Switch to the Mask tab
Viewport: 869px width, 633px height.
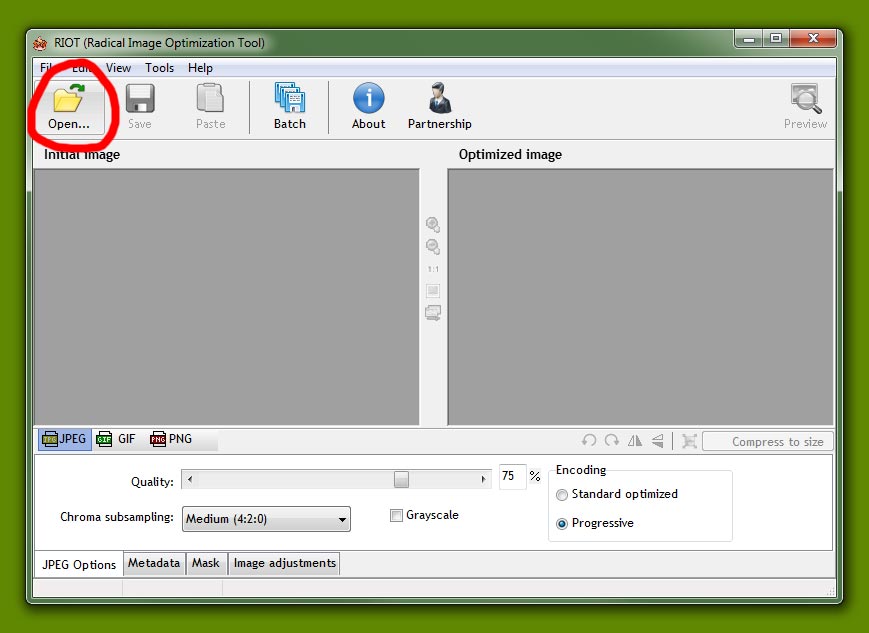206,563
